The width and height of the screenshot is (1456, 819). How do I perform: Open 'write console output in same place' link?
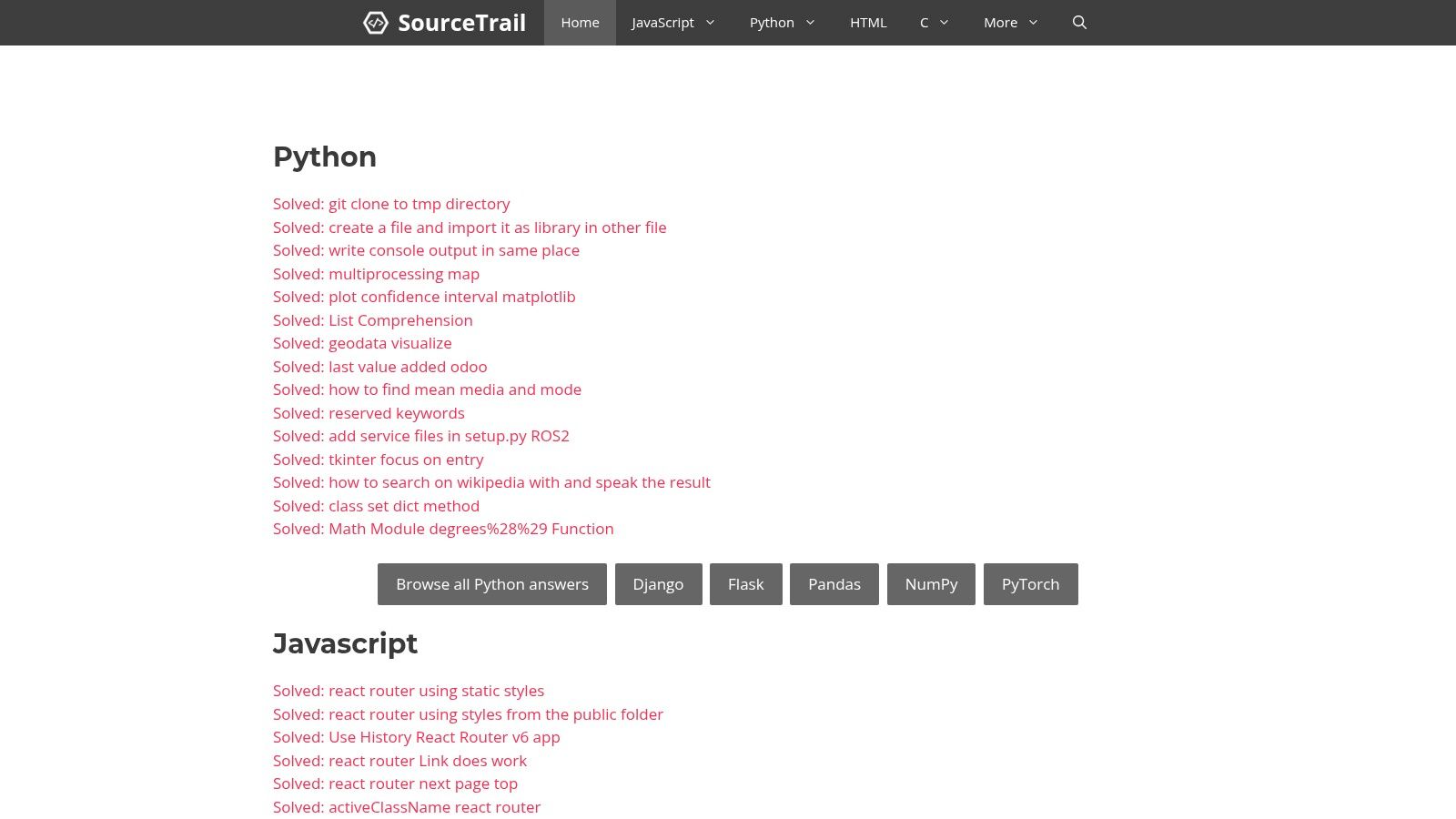click(x=426, y=250)
